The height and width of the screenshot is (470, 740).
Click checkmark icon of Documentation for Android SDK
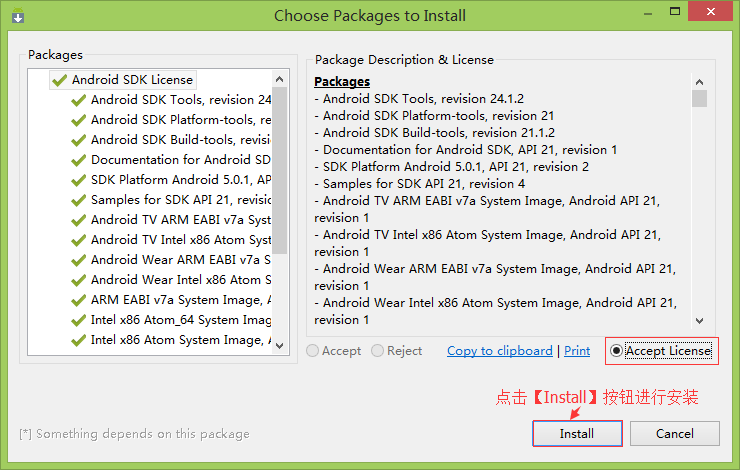click(x=78, y=160)
